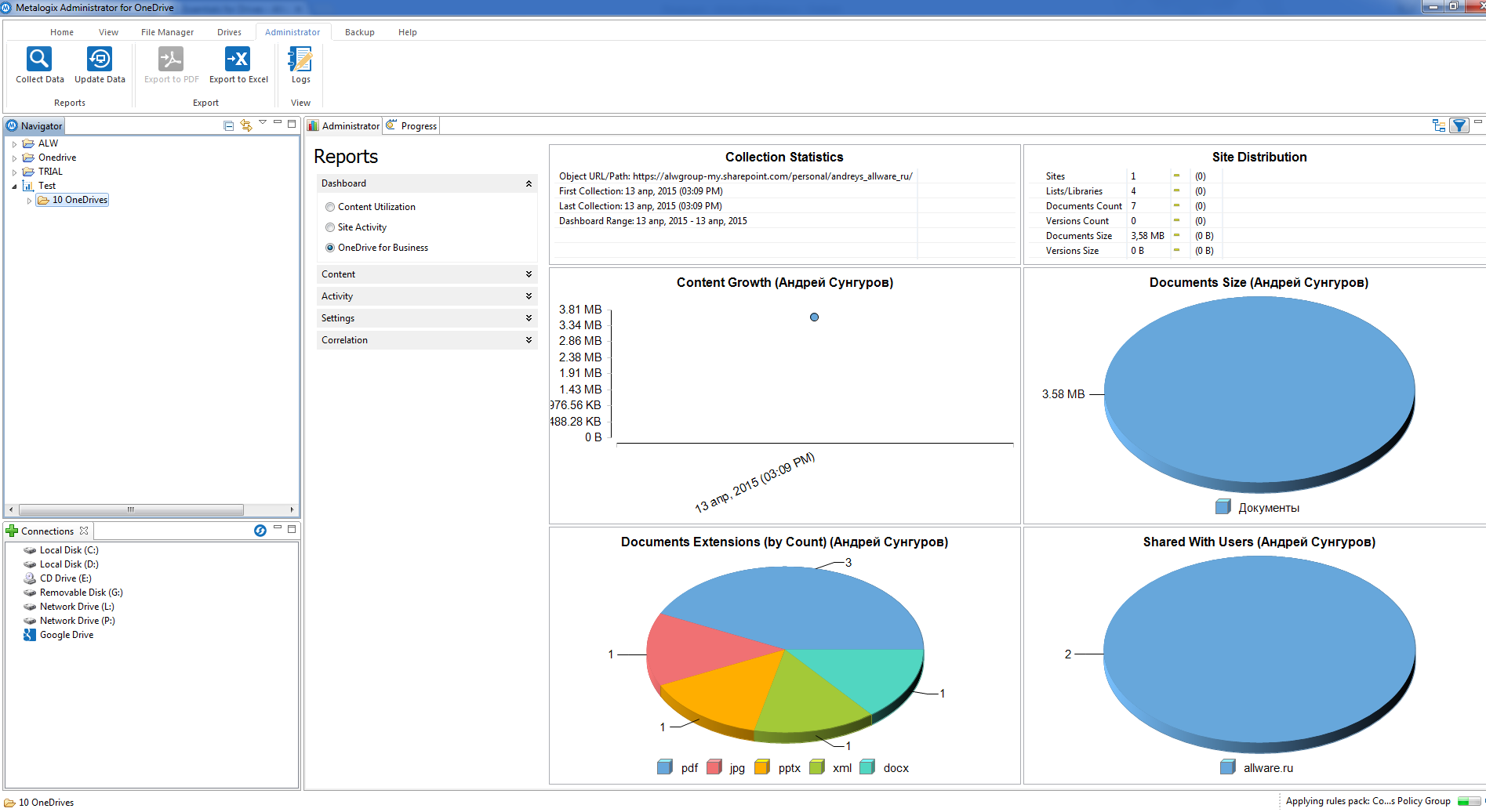Expand the Activity section
The width and height of the screenshot is (1486, 812).
(529, 296)
